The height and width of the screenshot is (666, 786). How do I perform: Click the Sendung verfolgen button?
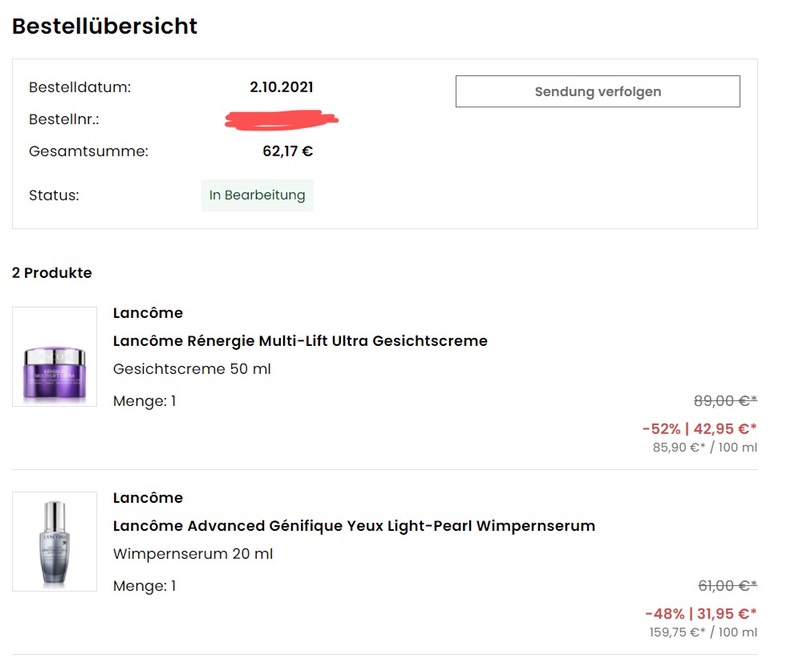[x=598, y=91]
